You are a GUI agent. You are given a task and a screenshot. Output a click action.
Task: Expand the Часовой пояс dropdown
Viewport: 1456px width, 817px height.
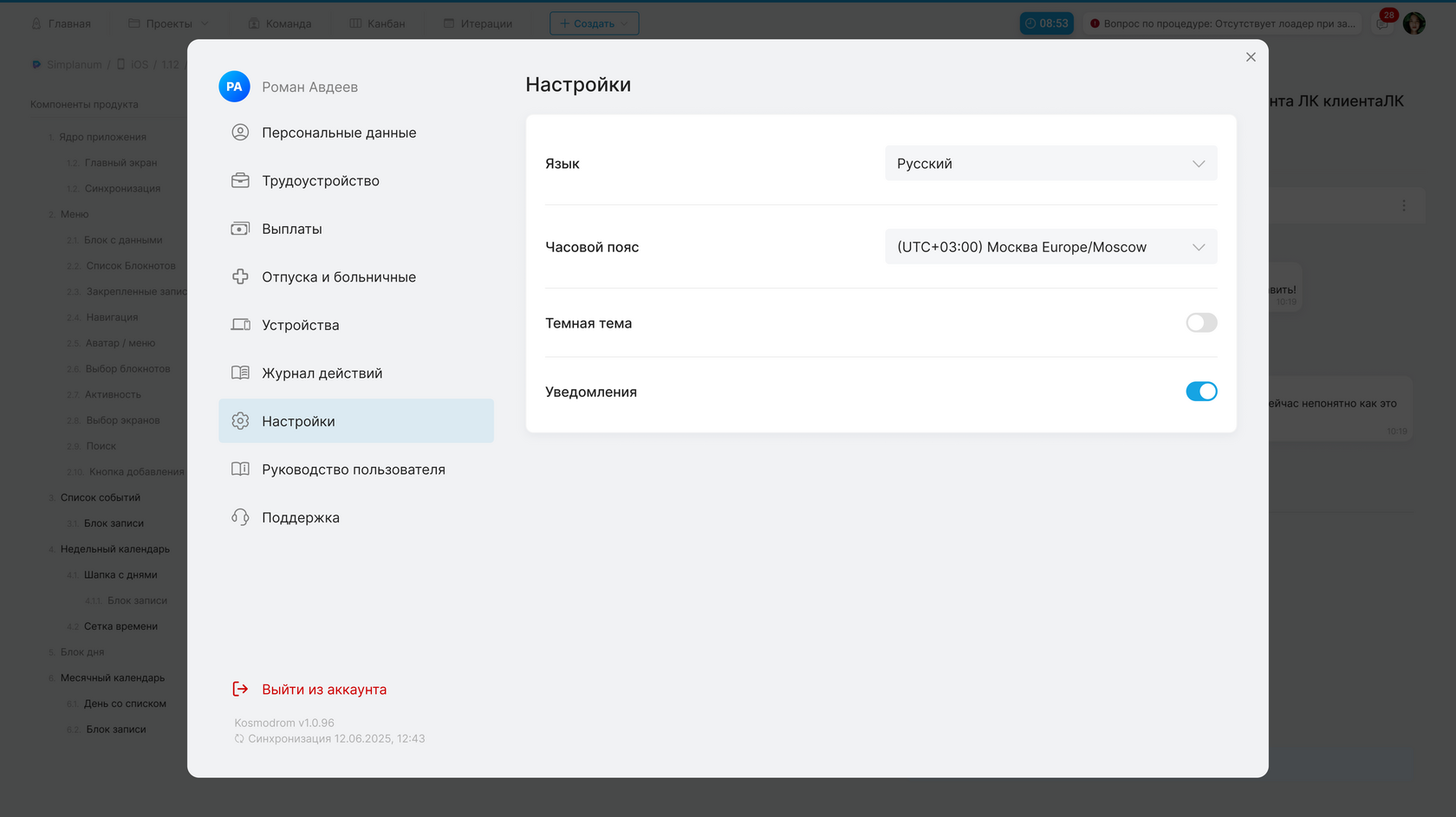pos(1050,247)
